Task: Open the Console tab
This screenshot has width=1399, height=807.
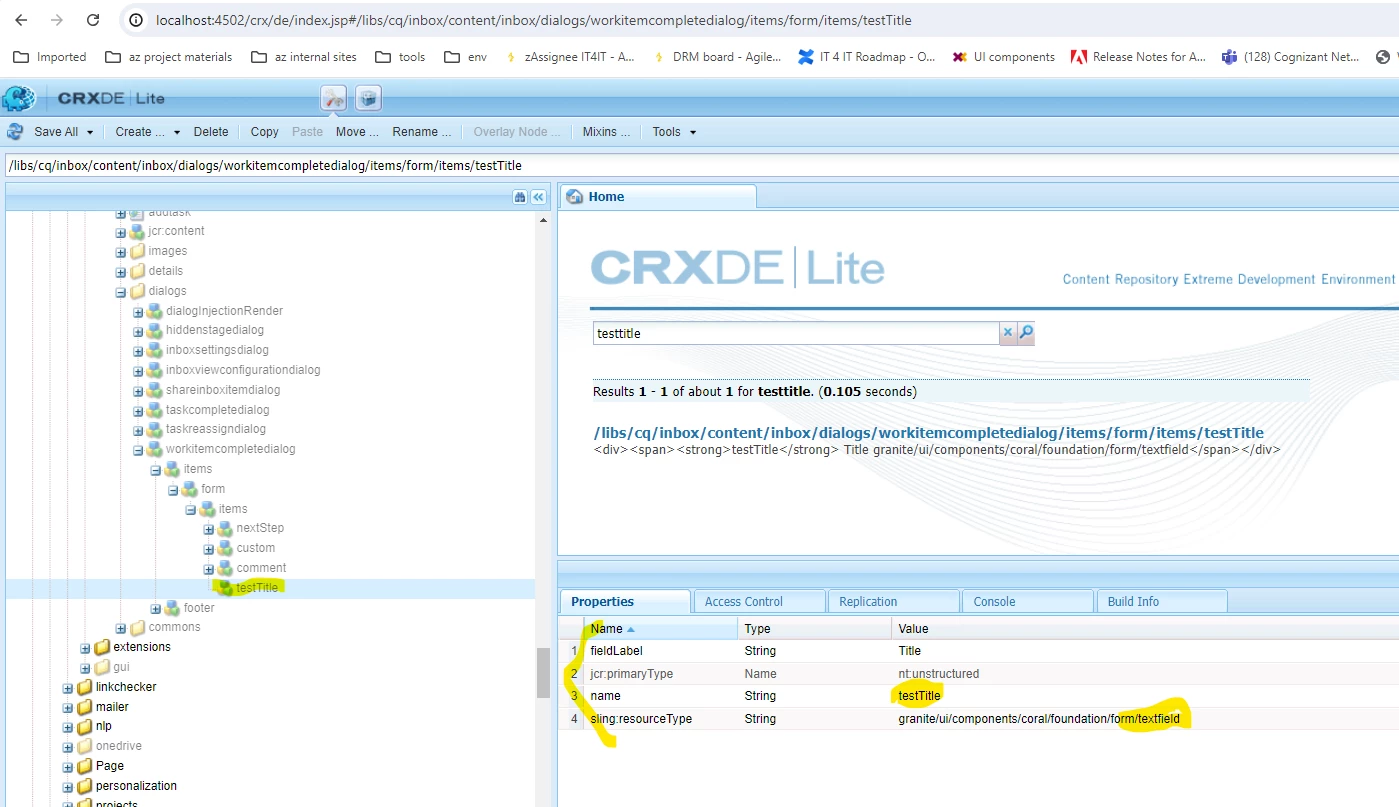Action: [x=1027, y=601]
